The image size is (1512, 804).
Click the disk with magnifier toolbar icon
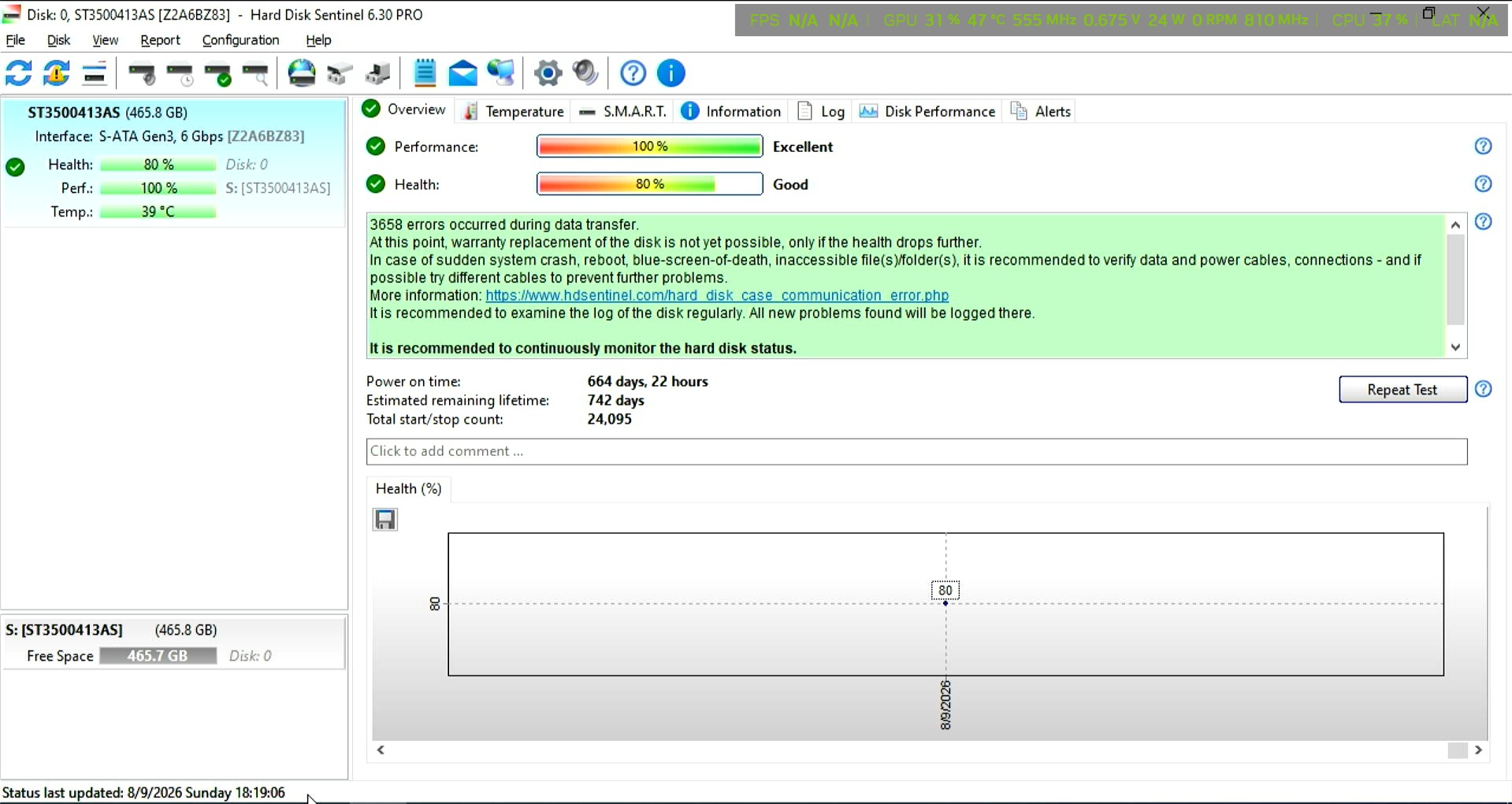(256, 74)
